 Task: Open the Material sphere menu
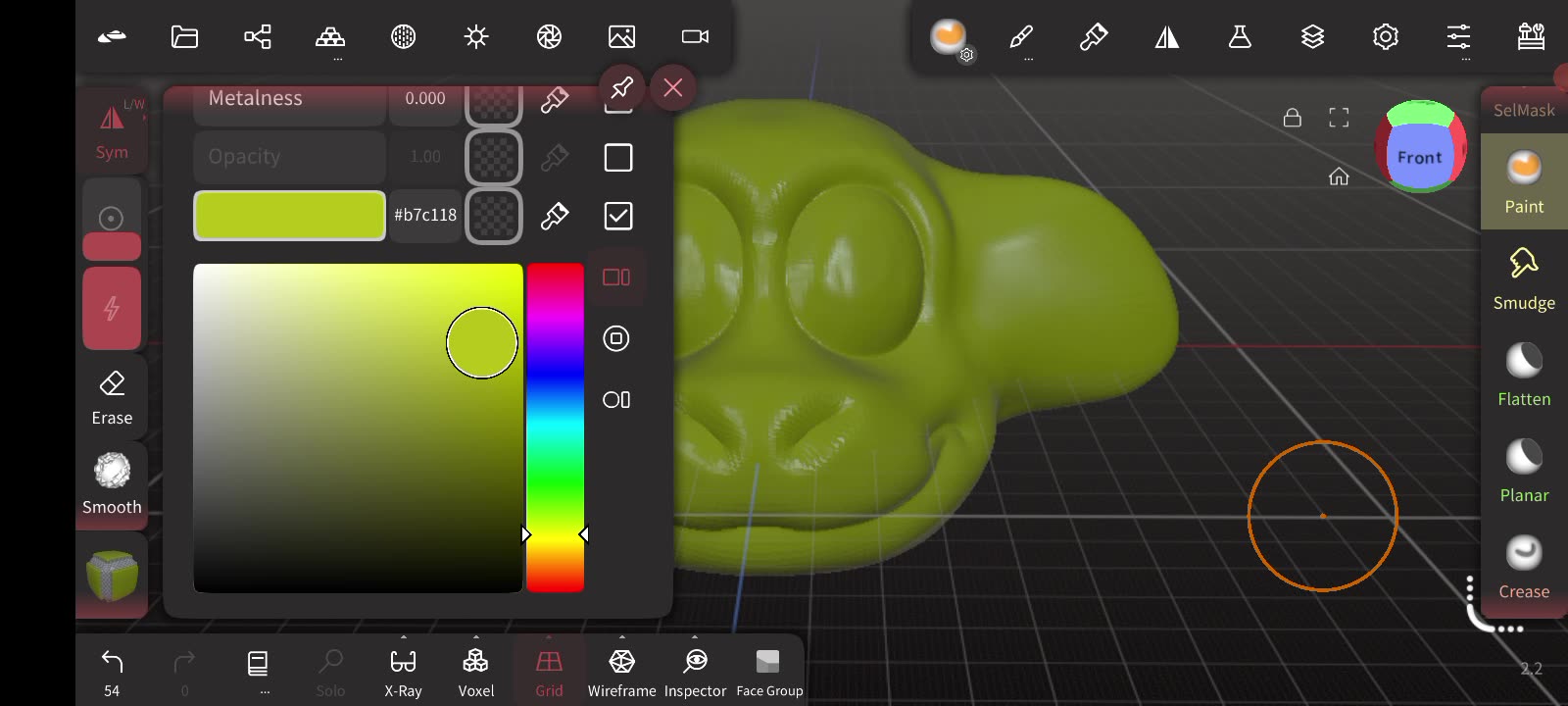pyautogui.click(x=948, y=37)
